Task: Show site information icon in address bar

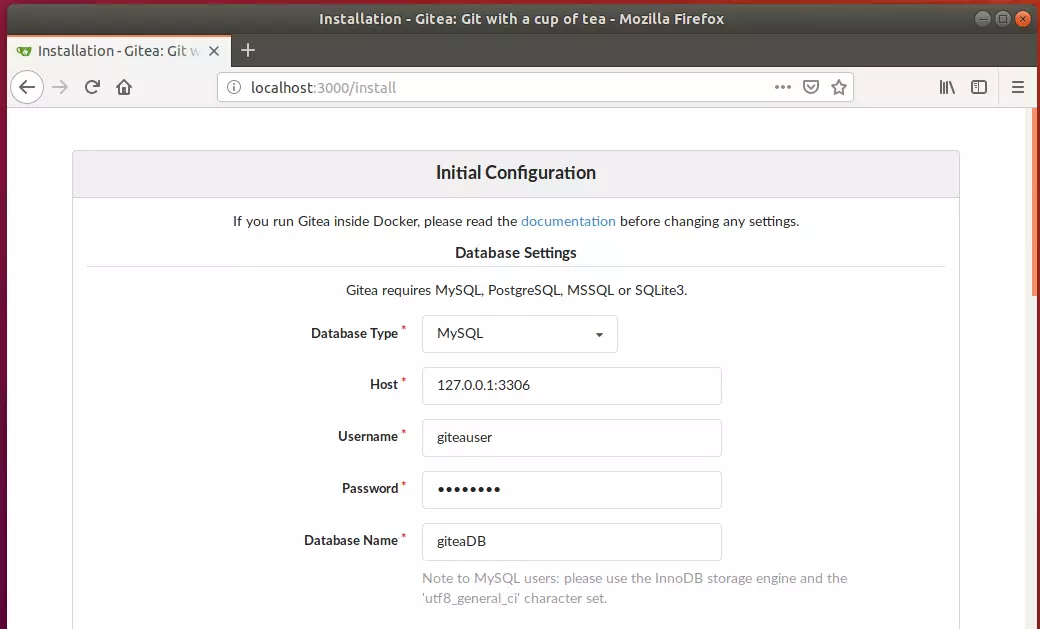Action: click(x=233, y=87)
